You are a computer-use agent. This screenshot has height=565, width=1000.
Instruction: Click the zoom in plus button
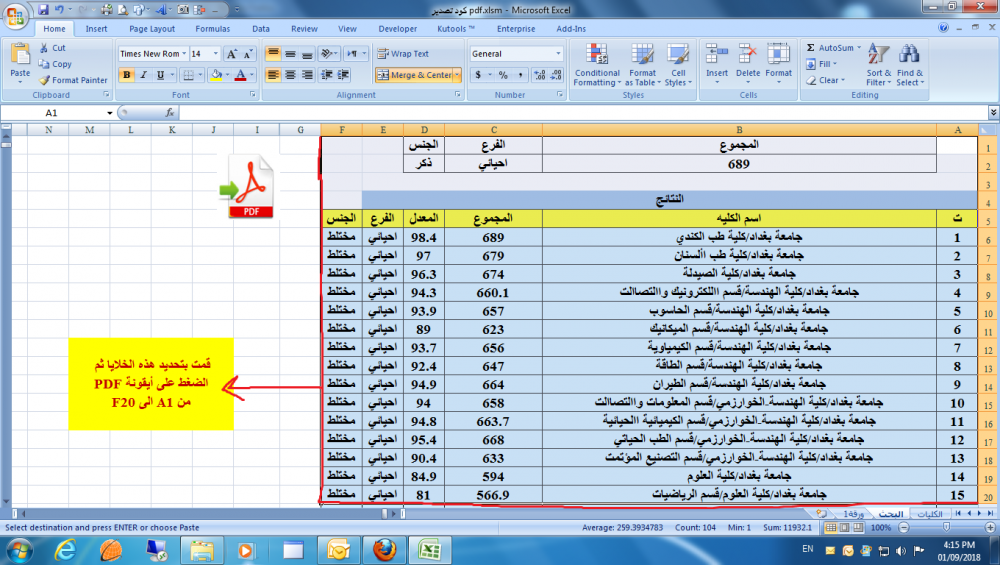pyautogui.click(x=990, y=527)
